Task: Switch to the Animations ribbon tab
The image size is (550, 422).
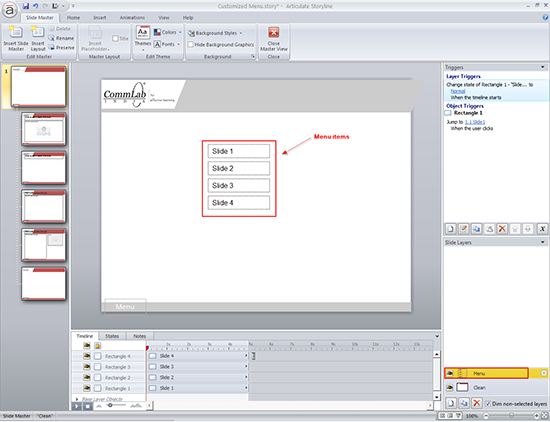Action: click(132, 18)
